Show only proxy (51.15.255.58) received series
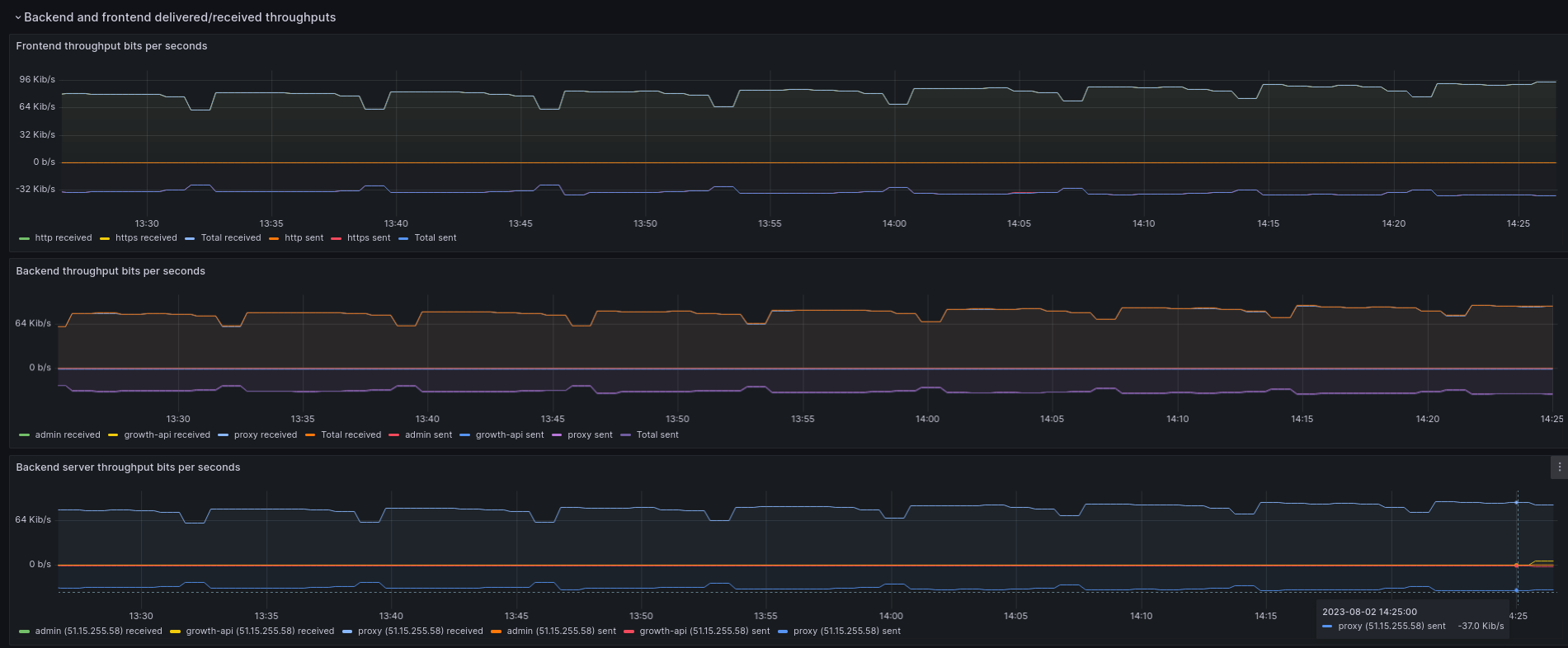 pos(420,632)
